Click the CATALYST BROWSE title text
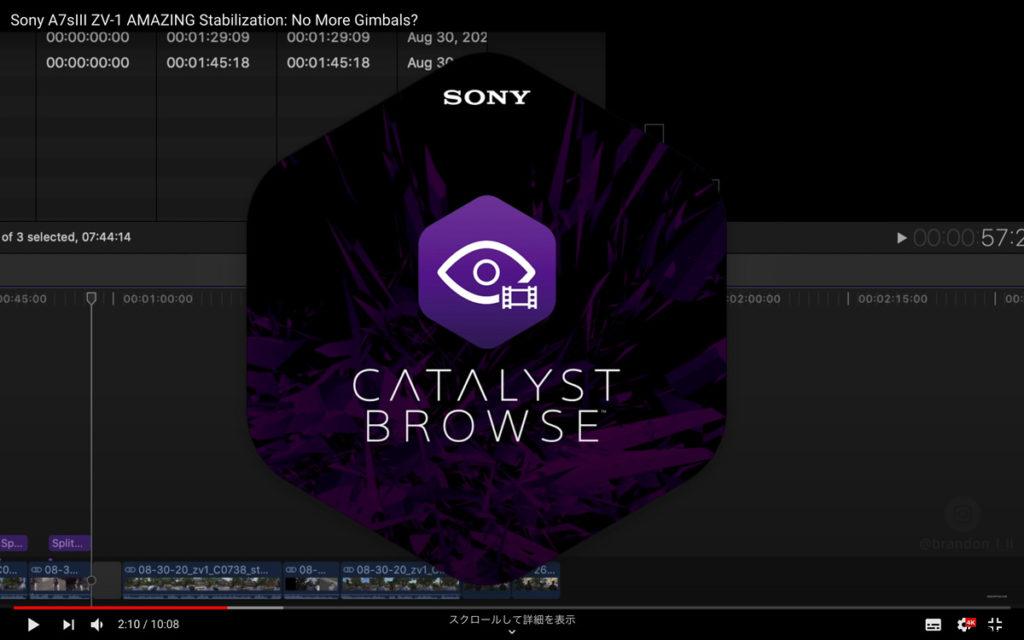This screenshot has width=1024, height=640. (486, 404)
